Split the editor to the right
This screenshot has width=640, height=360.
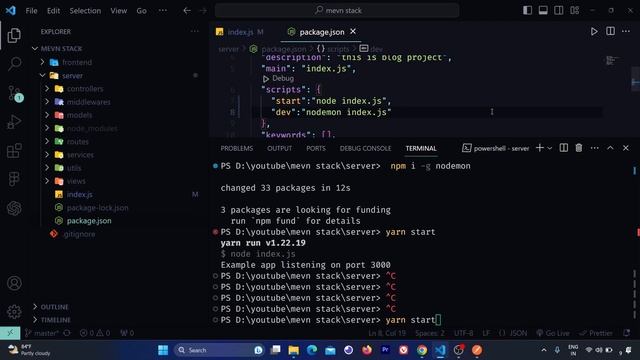tap(610, 31)
